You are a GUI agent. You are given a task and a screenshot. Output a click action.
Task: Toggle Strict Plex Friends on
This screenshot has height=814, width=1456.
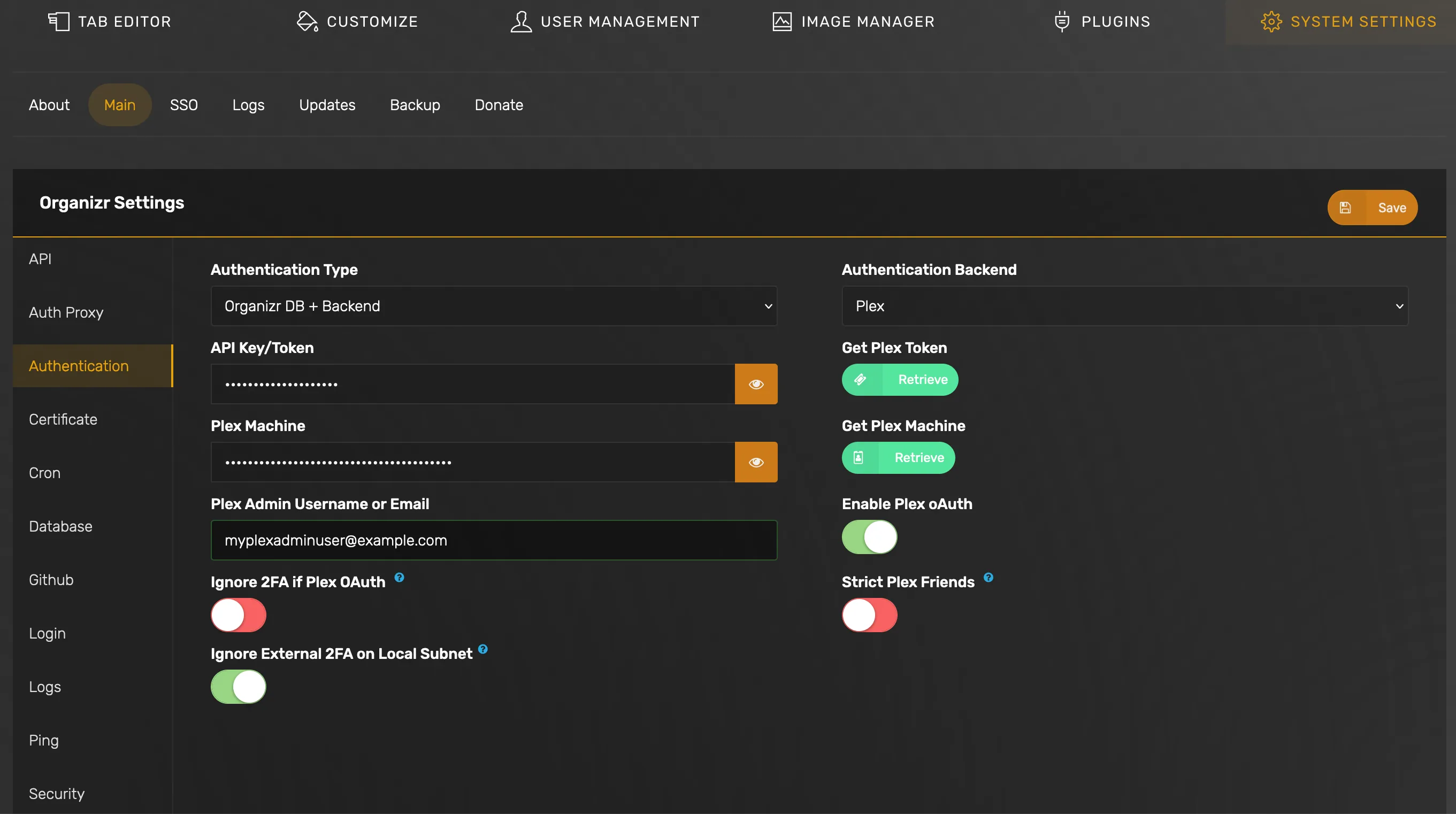pos(869,615)
